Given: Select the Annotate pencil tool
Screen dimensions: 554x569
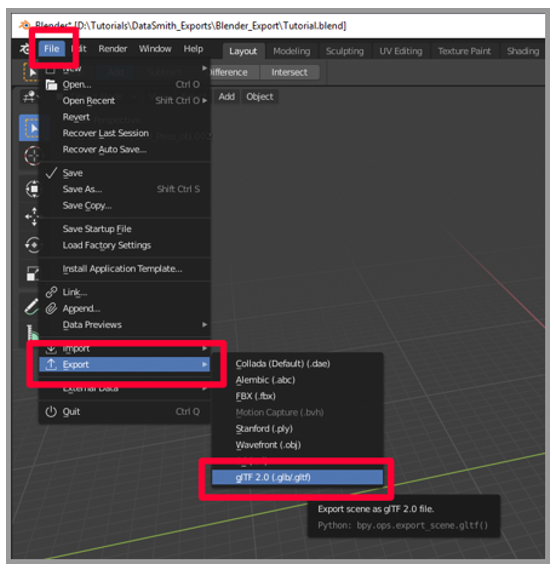Looking at the screenshot, I should (x=32, y=307).
